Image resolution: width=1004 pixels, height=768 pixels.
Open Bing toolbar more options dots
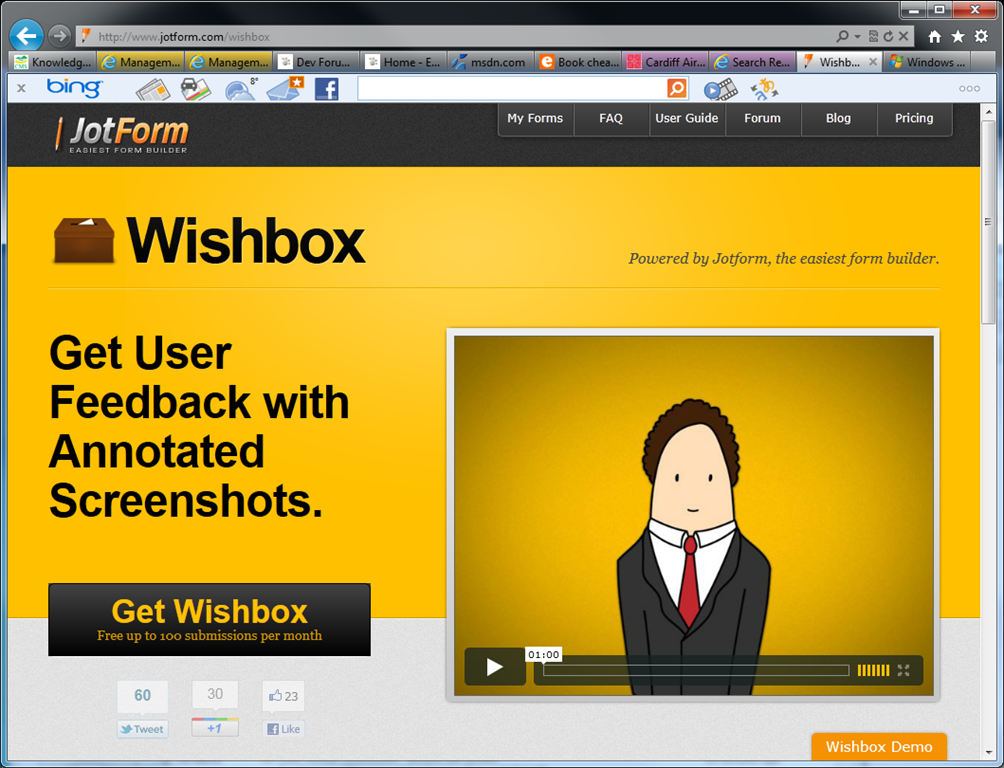(969, 89)
